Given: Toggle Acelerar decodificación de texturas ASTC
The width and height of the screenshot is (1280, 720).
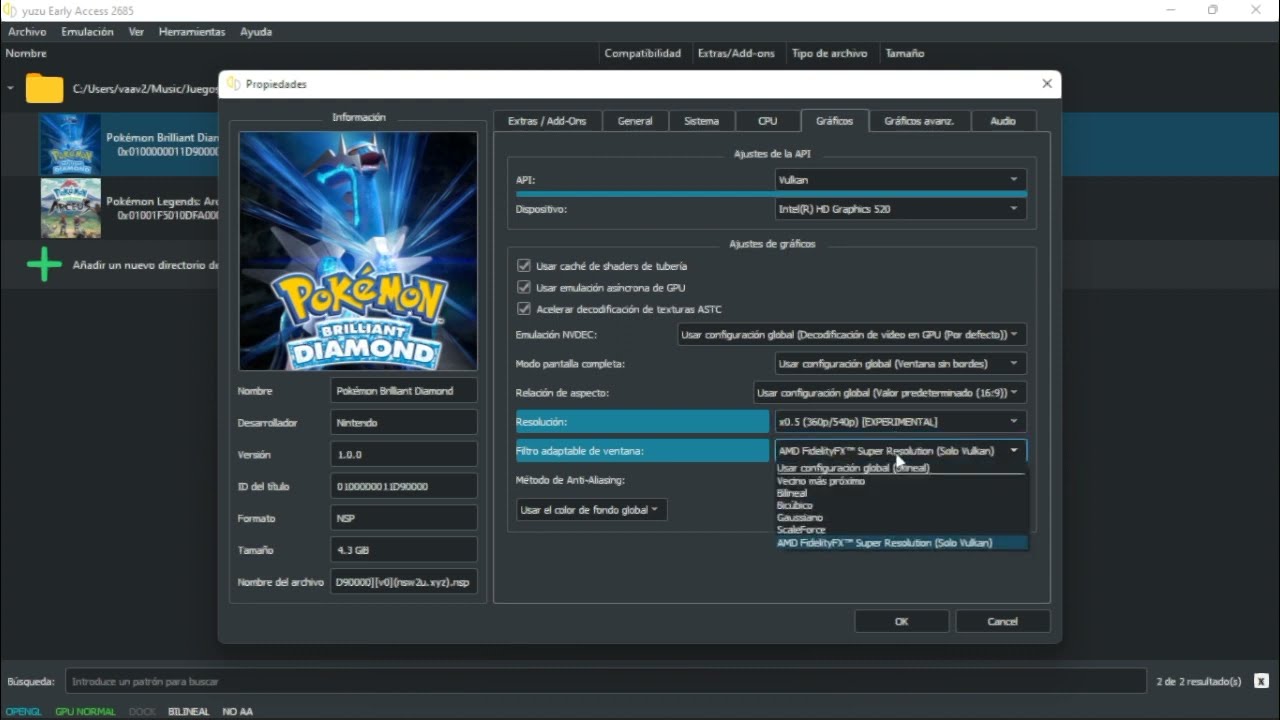Looking at the screenshot, I should pyautogui.click(x=523, y=309).
